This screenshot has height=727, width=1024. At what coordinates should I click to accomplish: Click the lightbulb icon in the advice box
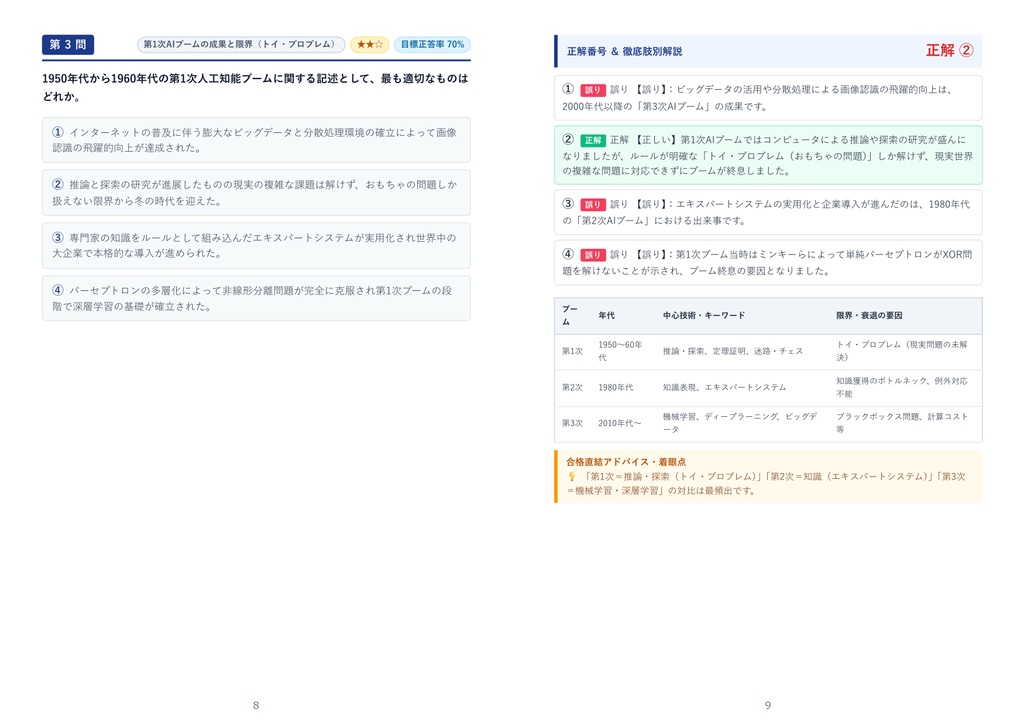click(x=571, y=477)
